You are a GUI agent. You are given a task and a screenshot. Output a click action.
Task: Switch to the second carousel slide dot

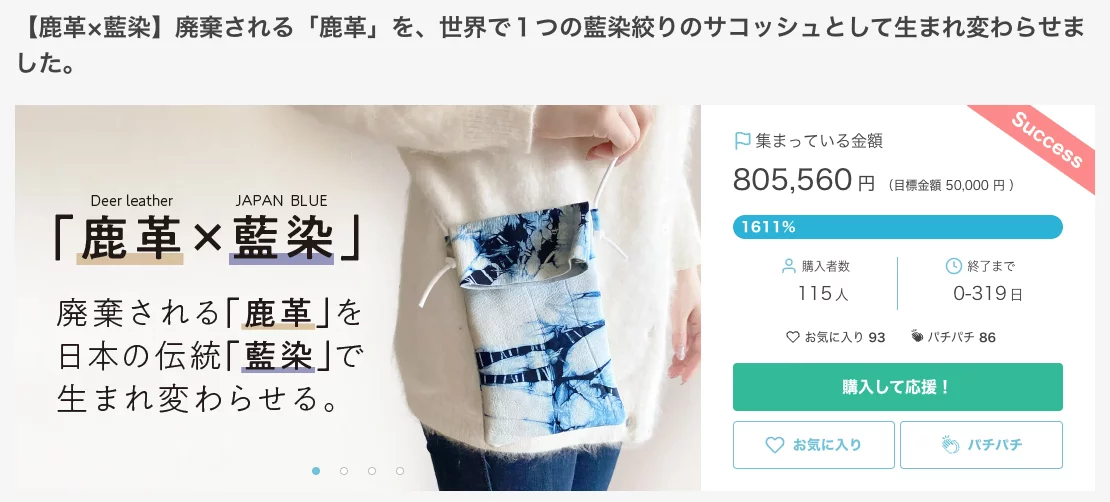tap(344, 471)
